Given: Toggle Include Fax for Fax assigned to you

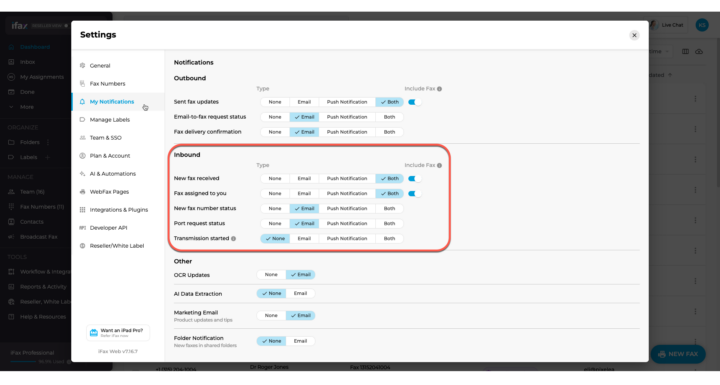Looking at the screenshot, I should [414, 193].
